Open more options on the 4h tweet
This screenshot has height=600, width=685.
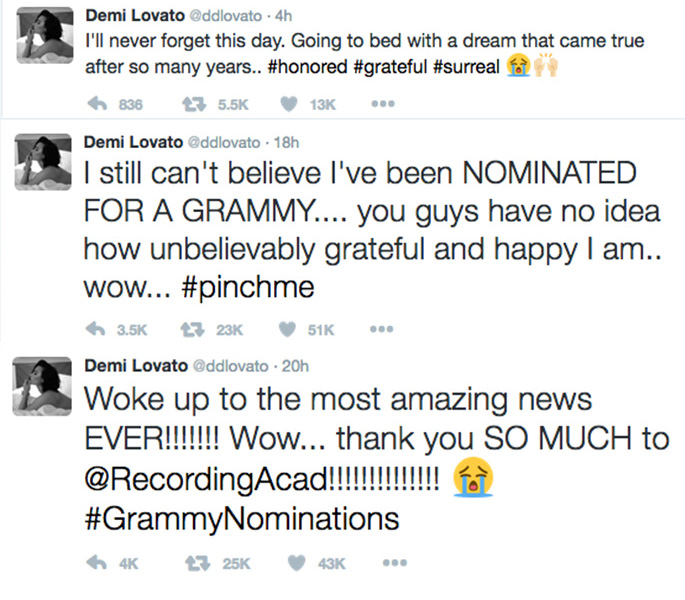coord(383,104)
